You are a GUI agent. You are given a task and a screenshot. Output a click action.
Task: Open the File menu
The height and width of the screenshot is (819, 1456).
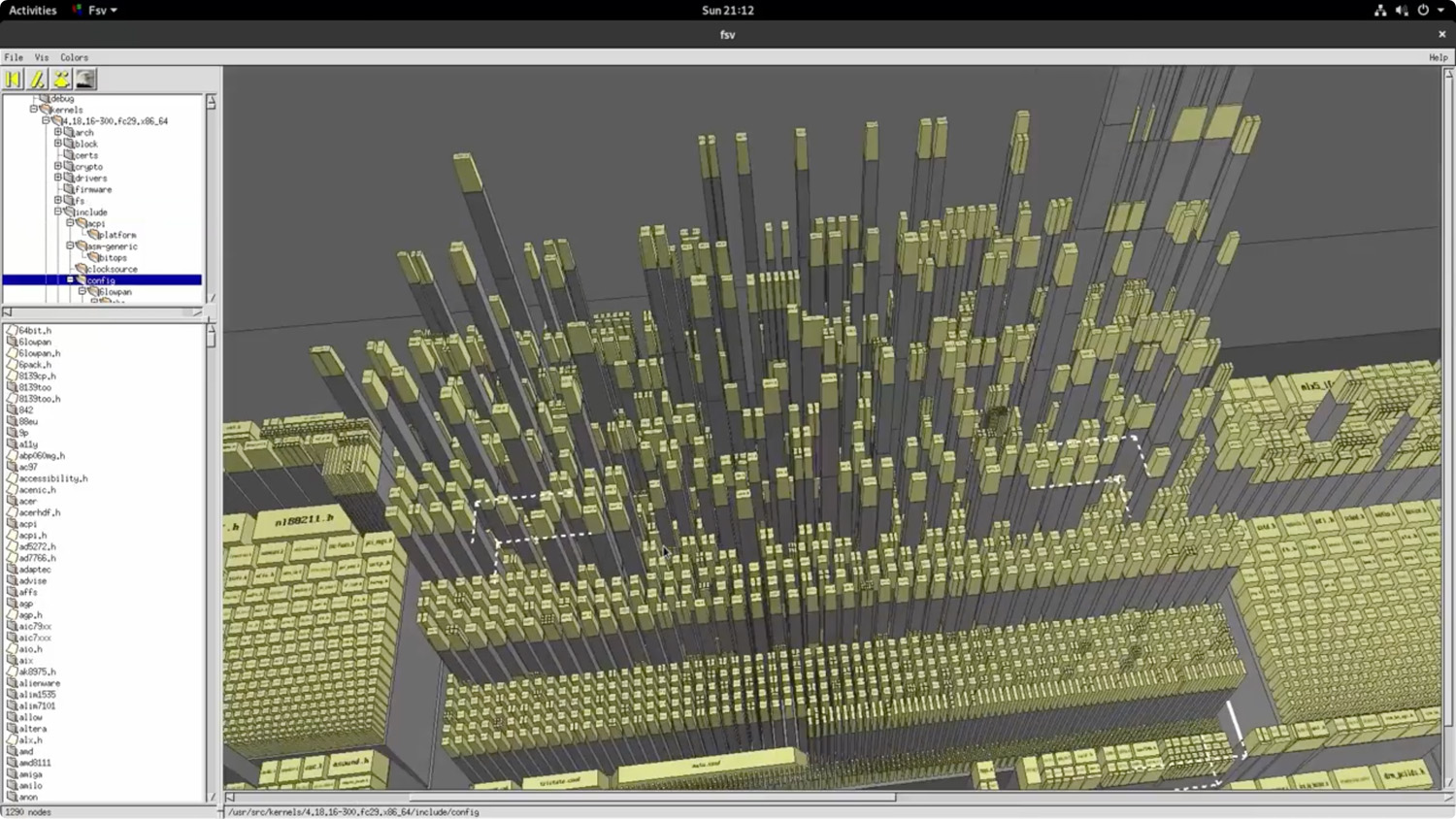click(14, 57)
